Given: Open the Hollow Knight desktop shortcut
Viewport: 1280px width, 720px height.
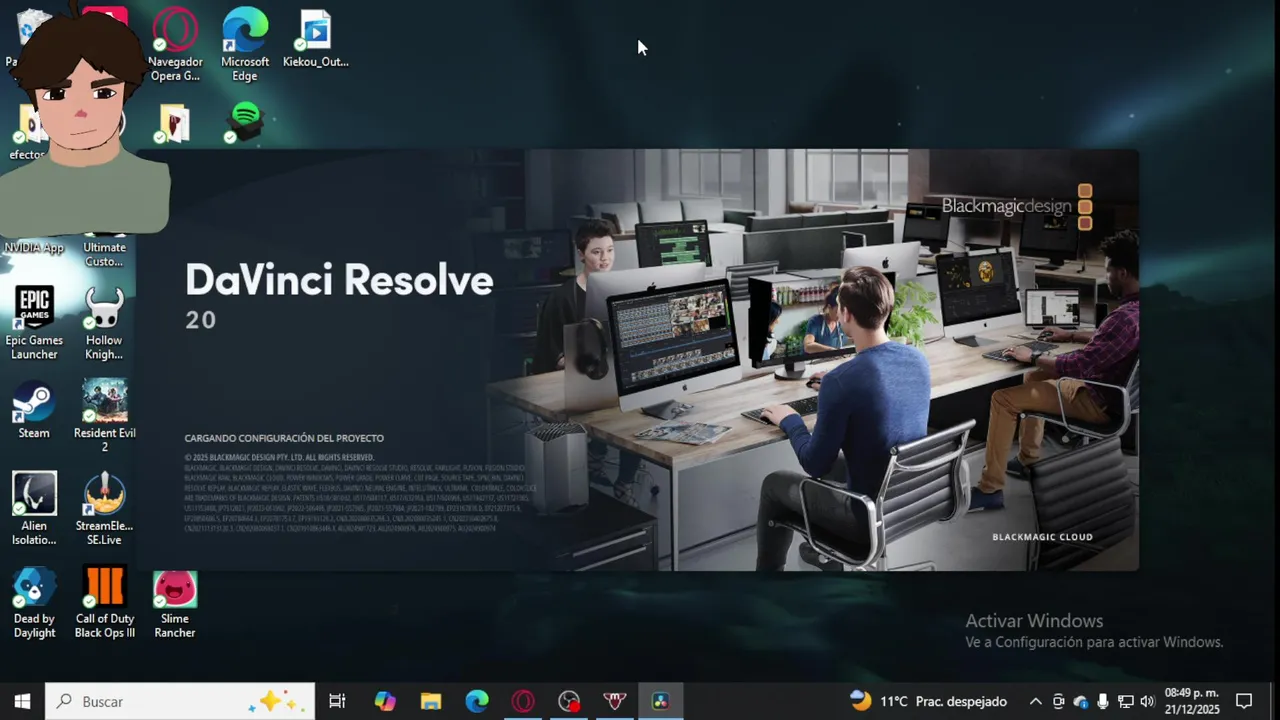Looking at the screenshot, I should point(104,323).
